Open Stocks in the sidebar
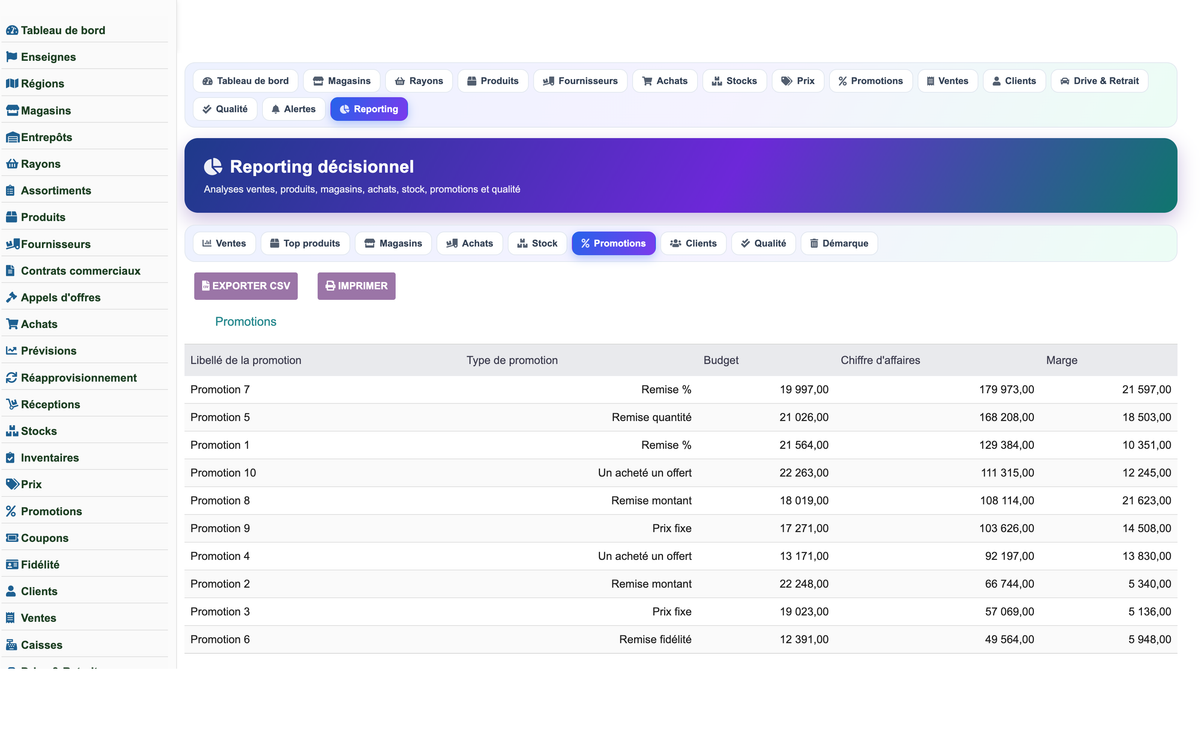 coord(39,431)
